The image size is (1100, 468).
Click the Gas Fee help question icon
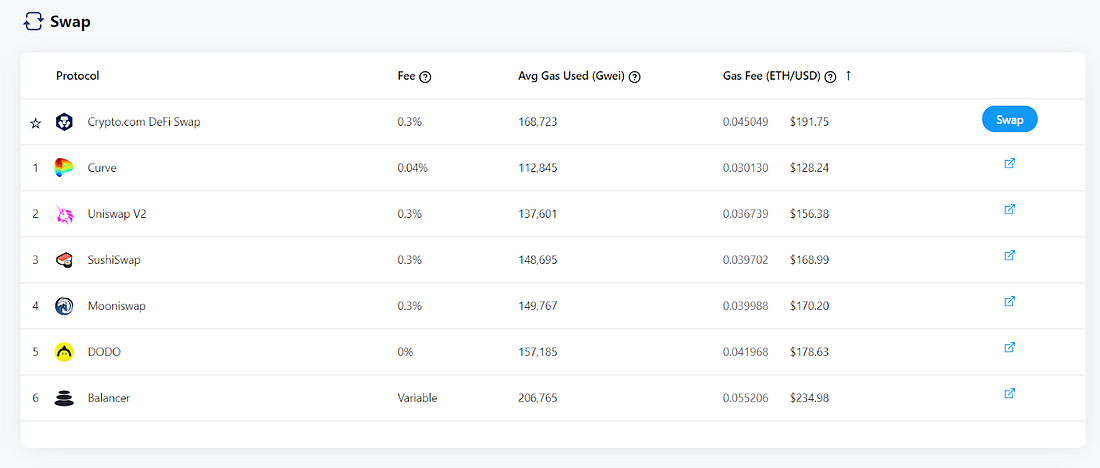831,76
